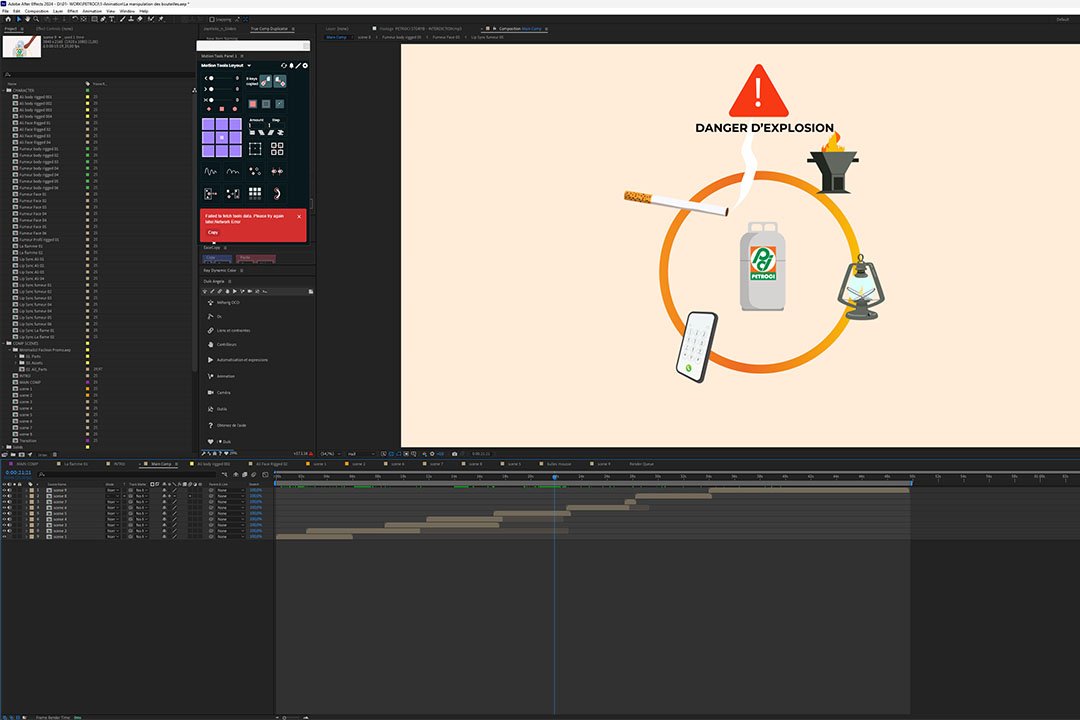Open Automatisation et expressions in Duik

tap(242, 360)
